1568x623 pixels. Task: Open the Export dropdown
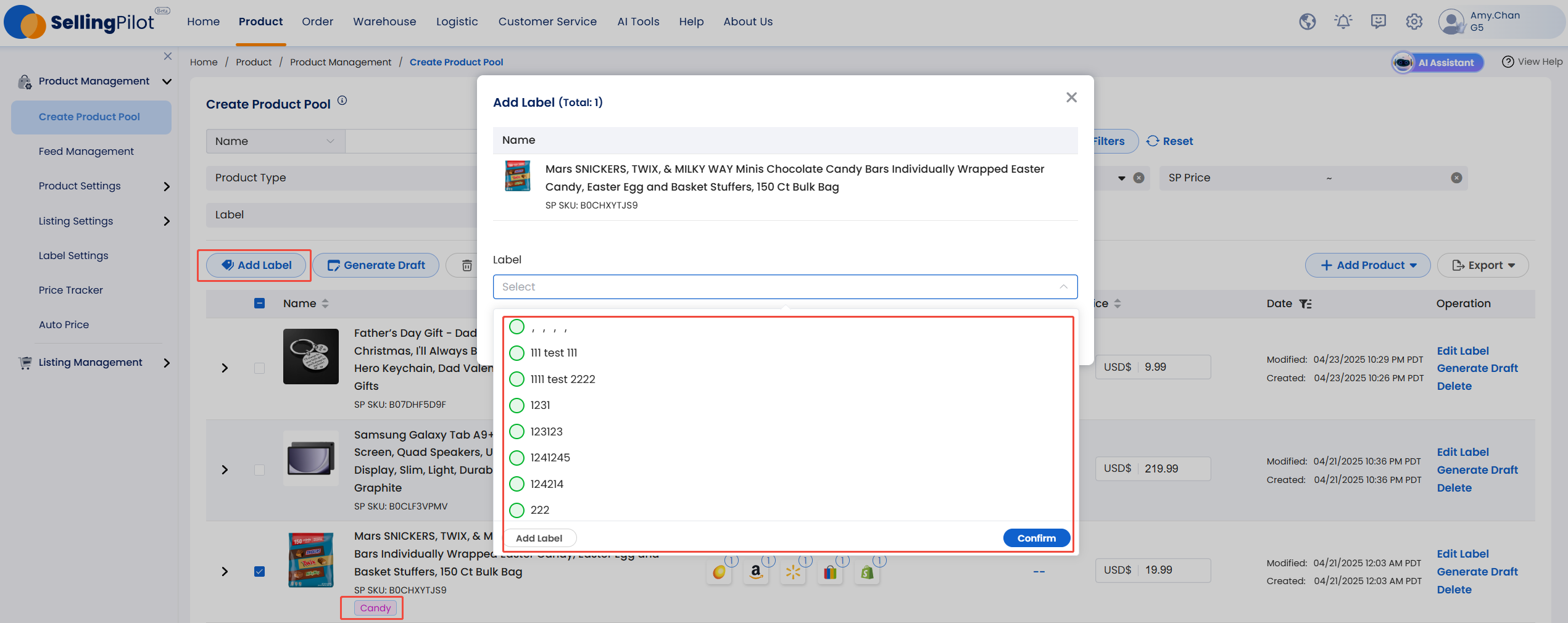pos(1483,265)
